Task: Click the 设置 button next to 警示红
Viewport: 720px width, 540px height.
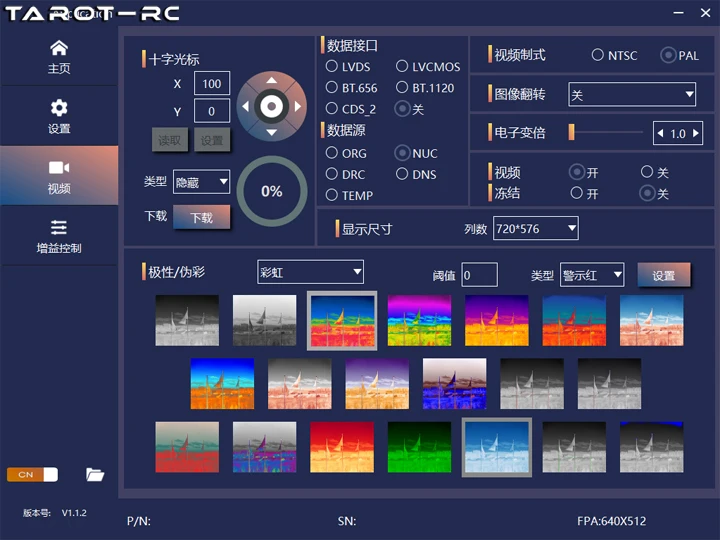Action: pos(664,275)
